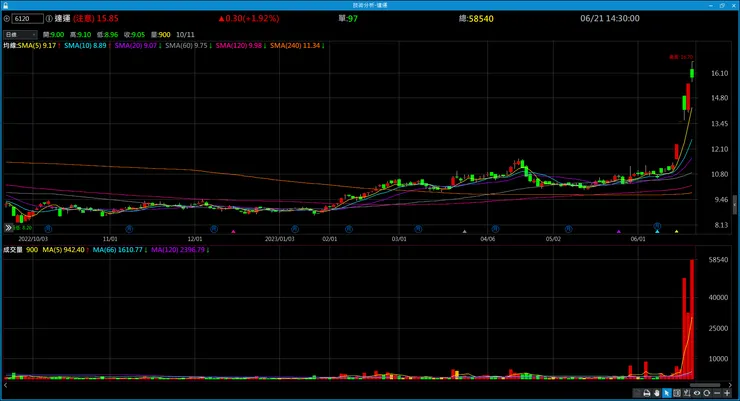740x401 pixels.
Task: Click the 10/11 date readout
Action: (185, 34)
